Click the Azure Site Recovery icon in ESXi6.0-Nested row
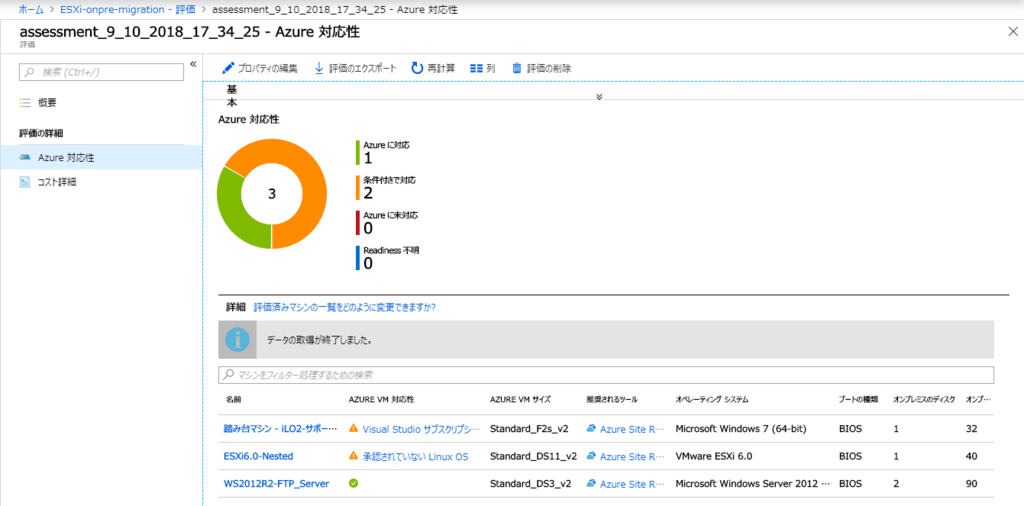This screenshot has width=1024, height=506. [x=592, y=456]
